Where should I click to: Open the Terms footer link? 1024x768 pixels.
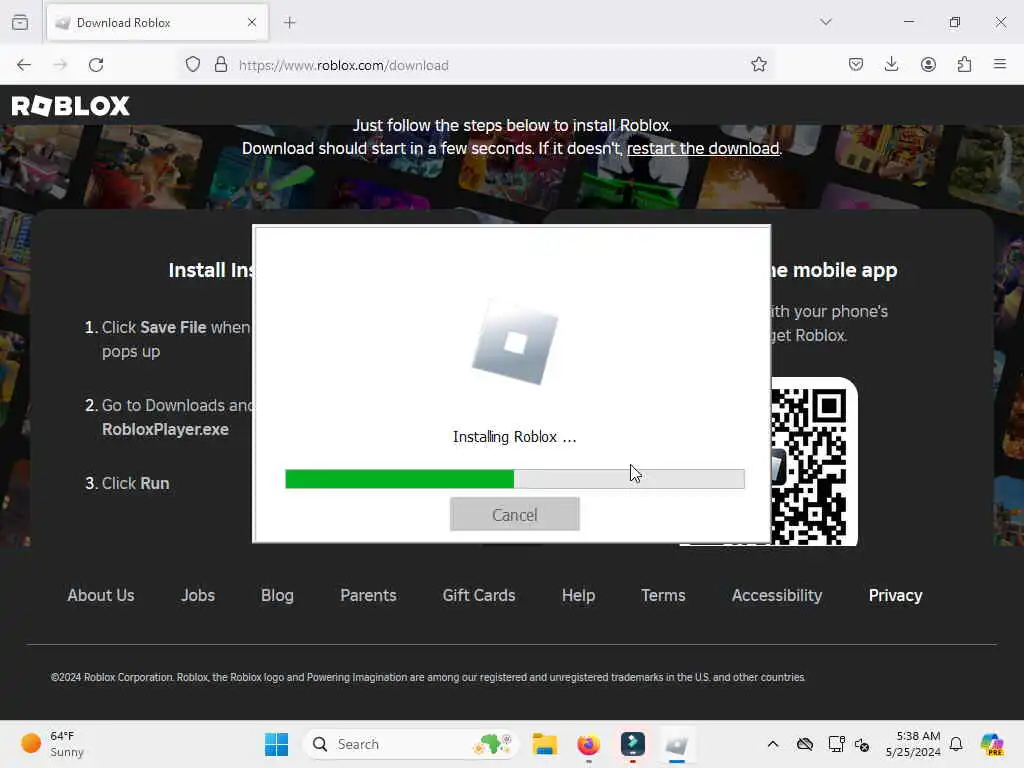tap(663, 596)
